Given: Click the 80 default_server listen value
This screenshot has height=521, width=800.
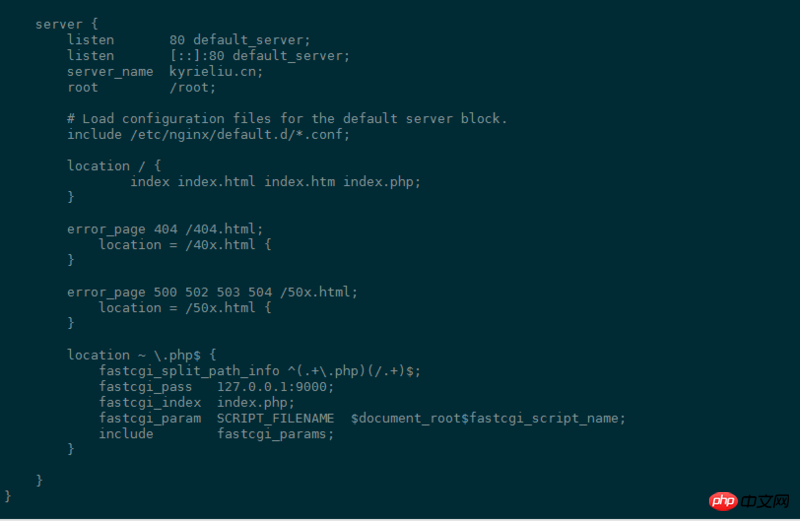Looking at the screenshot, I should point(239,40).
